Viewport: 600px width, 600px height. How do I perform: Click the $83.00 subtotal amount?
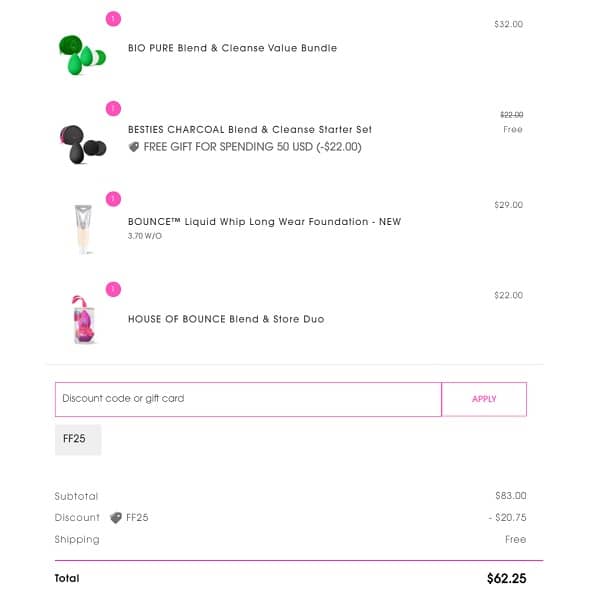click(510, 496)
